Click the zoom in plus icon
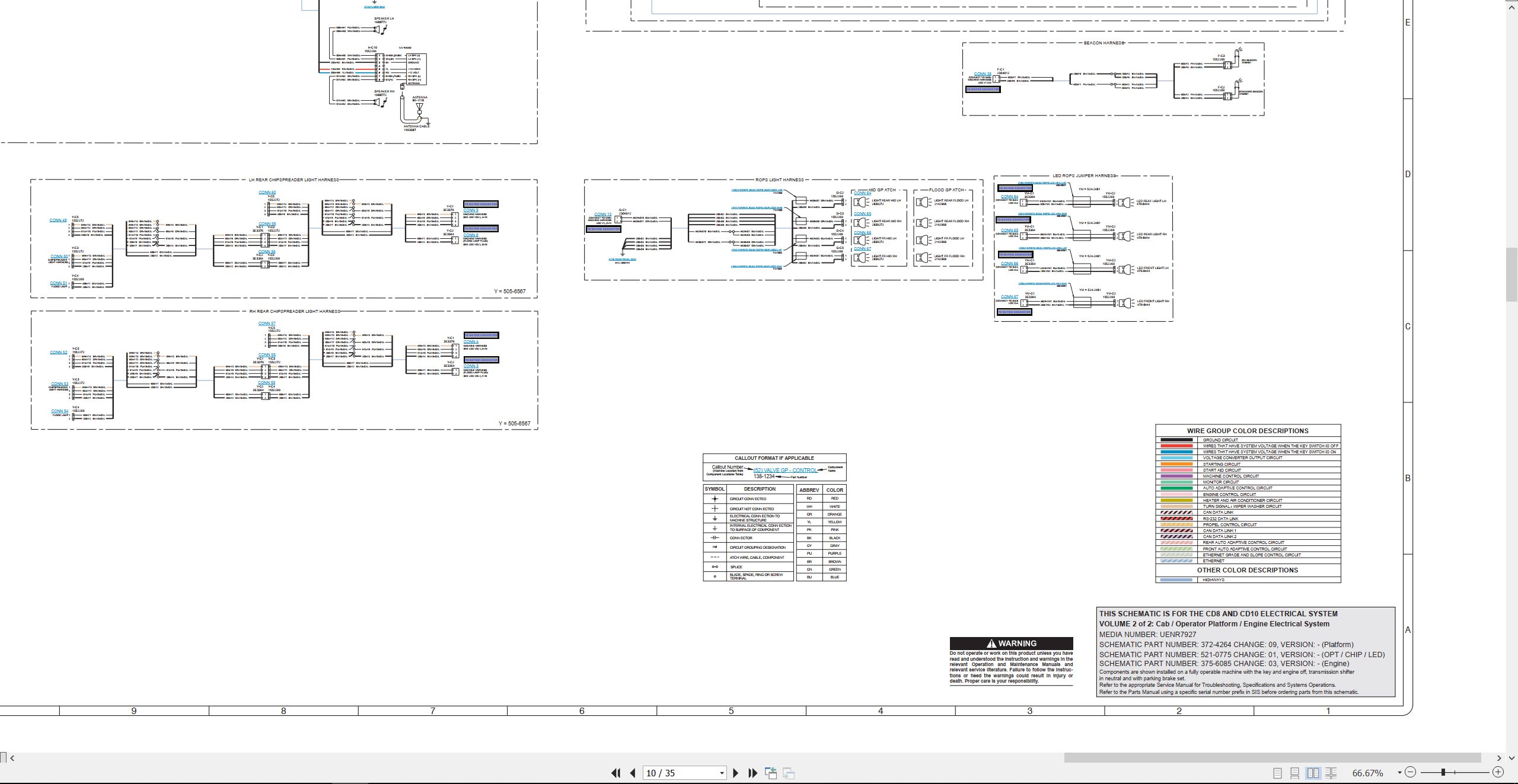The width and height of the screenshot is (1518, 784). [x=1498, y=772]
